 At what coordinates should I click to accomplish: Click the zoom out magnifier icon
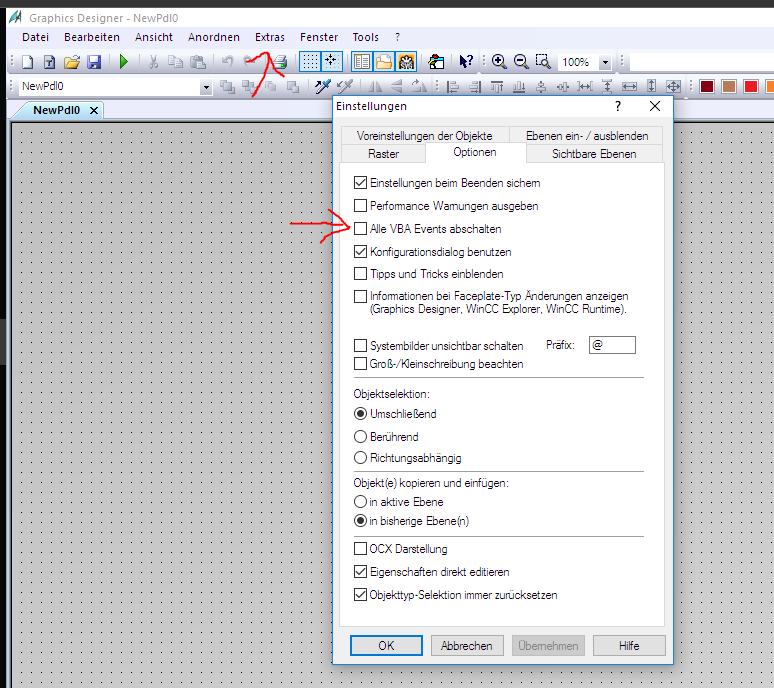(x=521, y=62)
